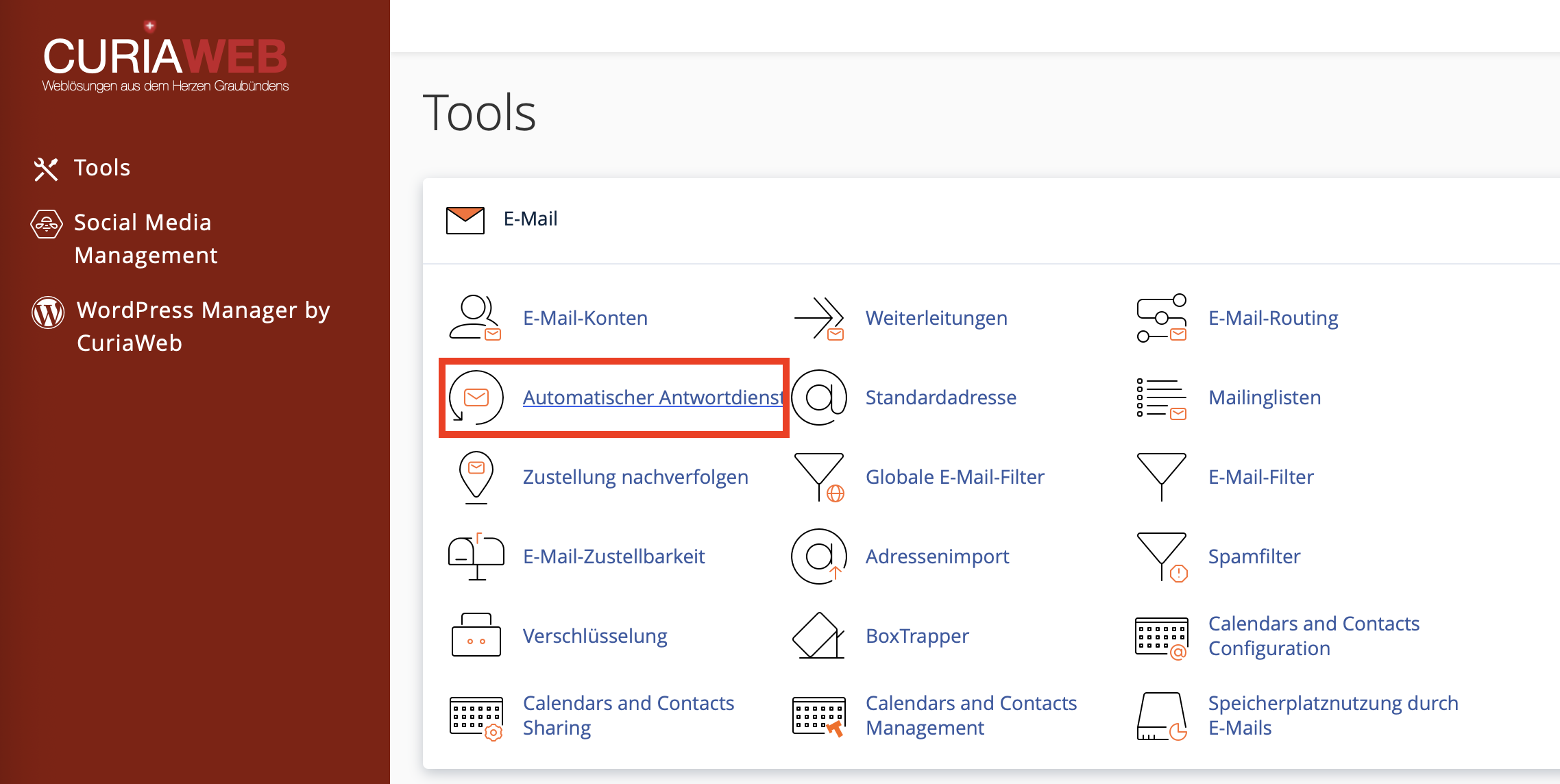
Task: Open Tools in the sidebar menu
Action: [x=102, y=168]
